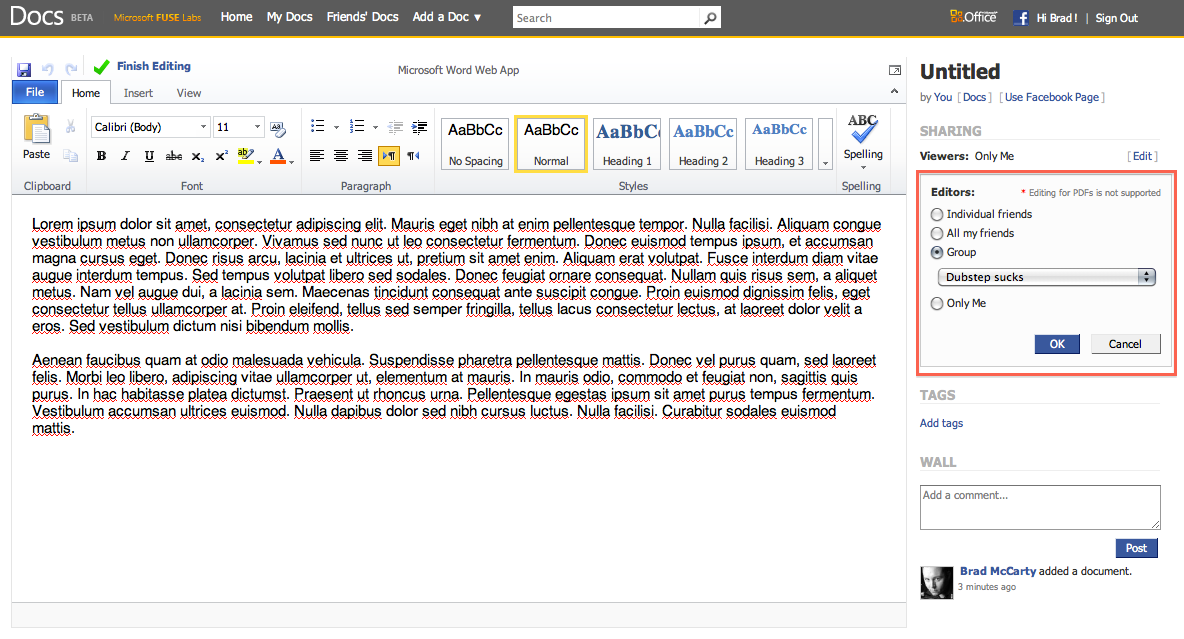This screenshot has width=1184, height=639.
Task: Click the Add tags link
Action: coord(941,423)
